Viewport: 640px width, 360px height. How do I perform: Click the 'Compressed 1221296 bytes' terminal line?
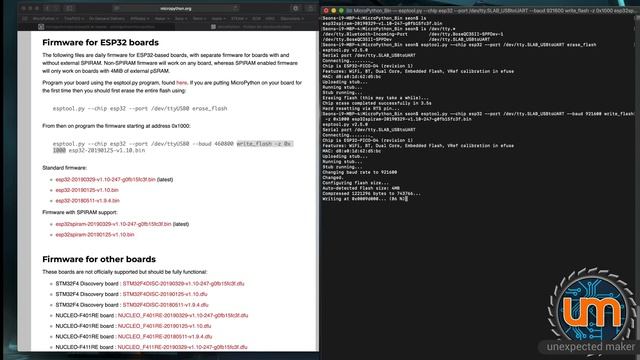371,193
